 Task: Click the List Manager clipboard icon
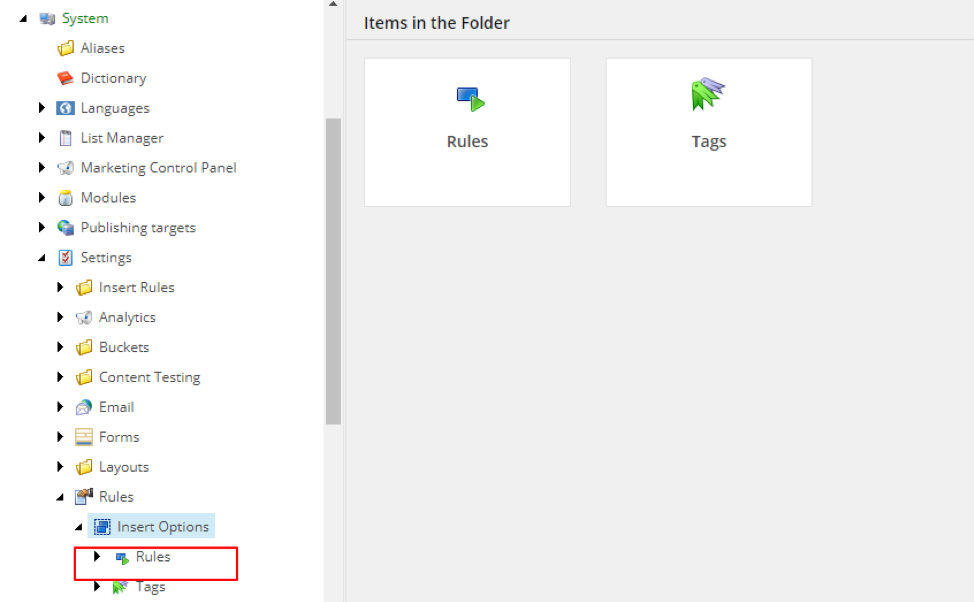pos(66,138)
